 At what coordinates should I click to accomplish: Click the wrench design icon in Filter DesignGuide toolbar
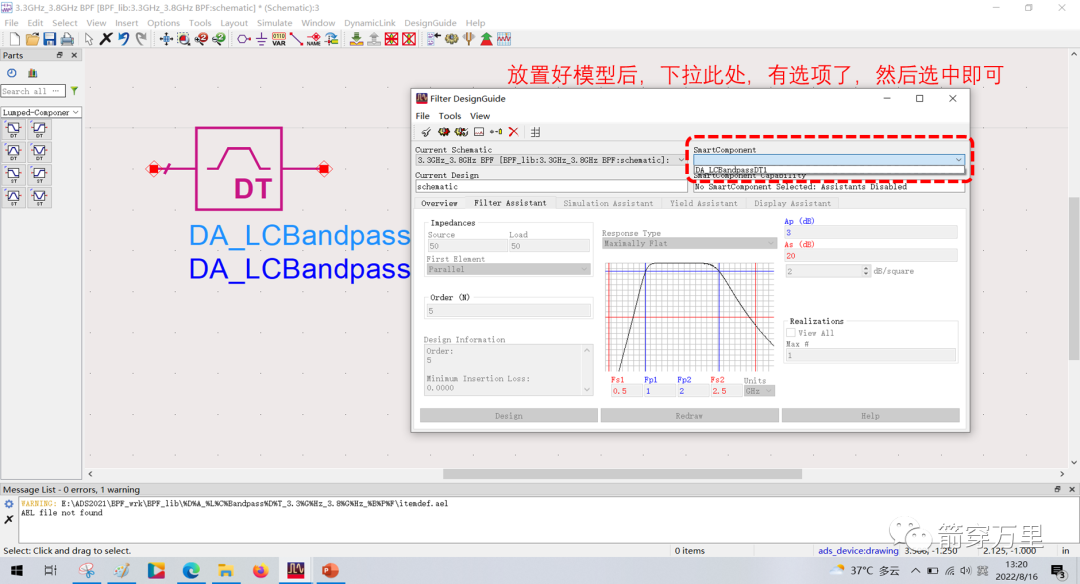pyautogui.click(x=426, y=132)
